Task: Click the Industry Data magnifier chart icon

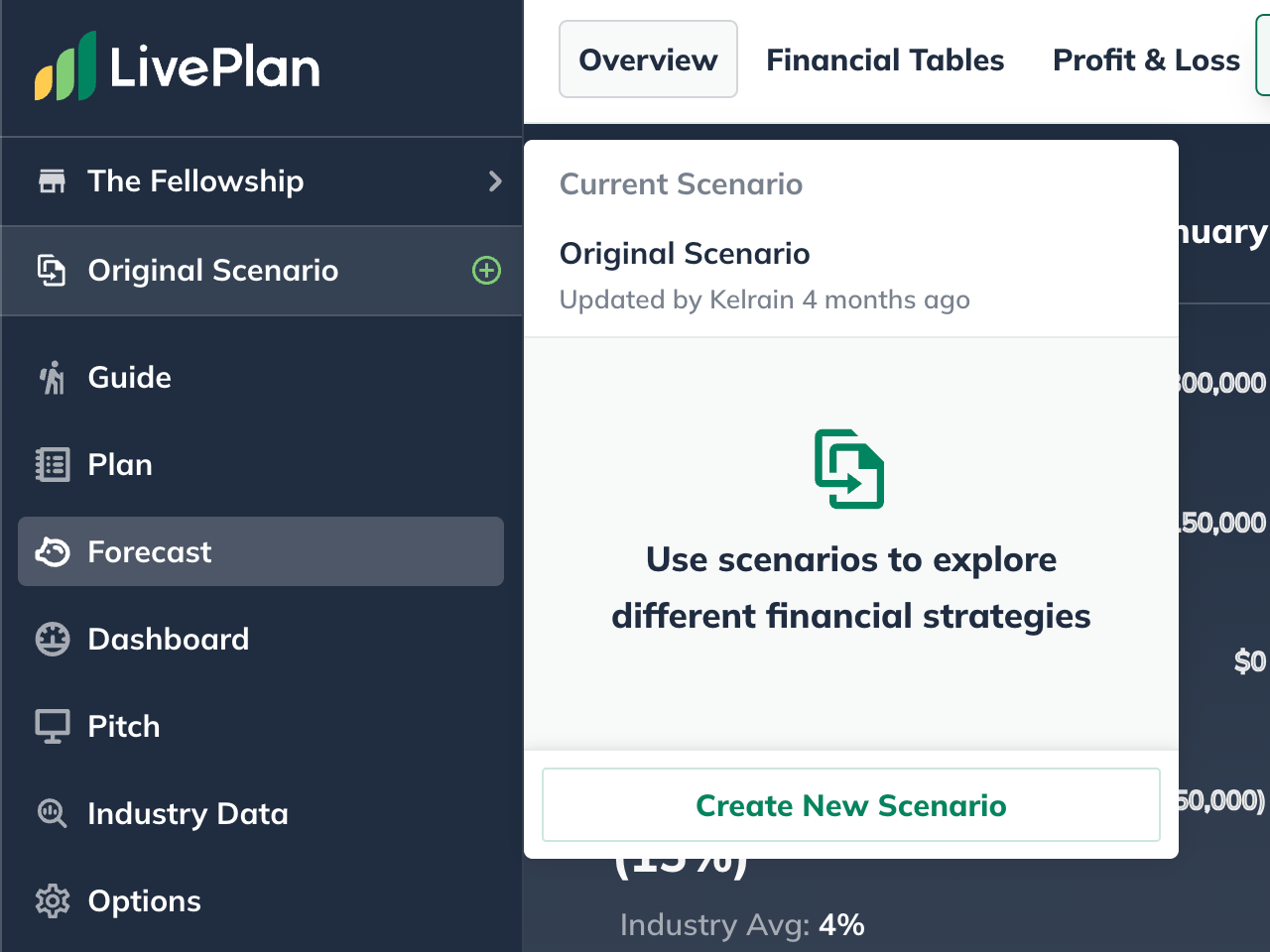Action: tap(52, 814)
